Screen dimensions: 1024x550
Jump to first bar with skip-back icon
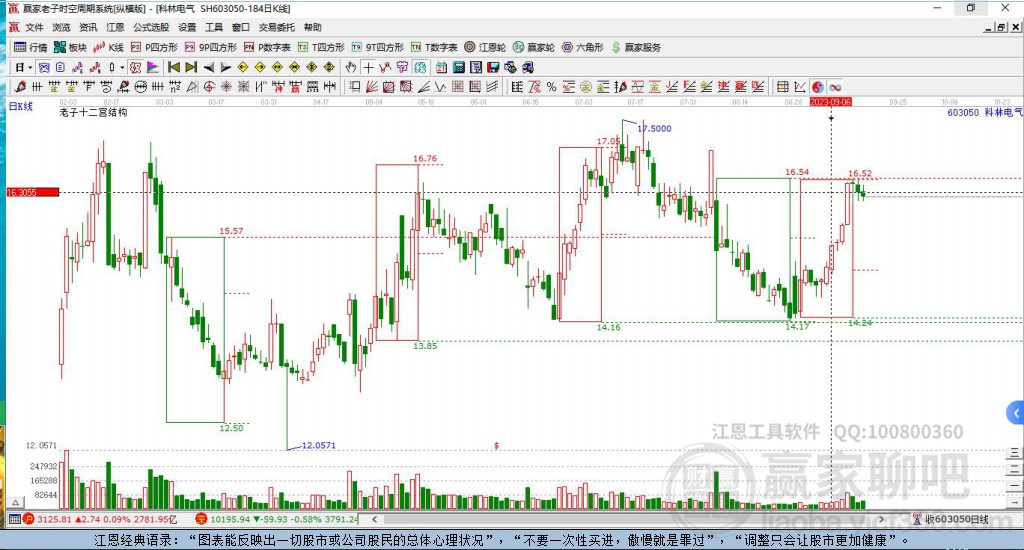pos(174,67)
